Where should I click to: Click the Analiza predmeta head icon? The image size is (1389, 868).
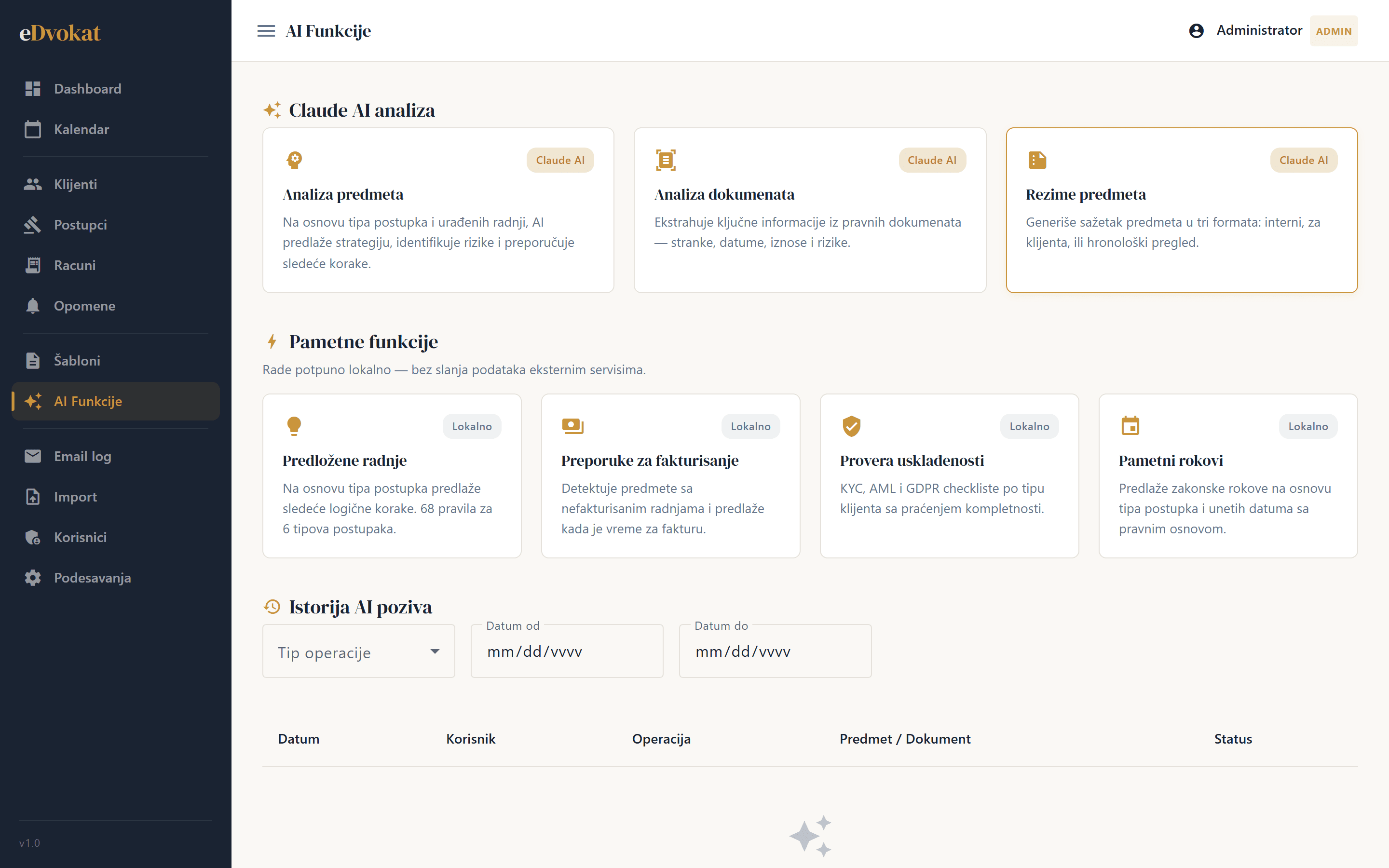(295, 160)
